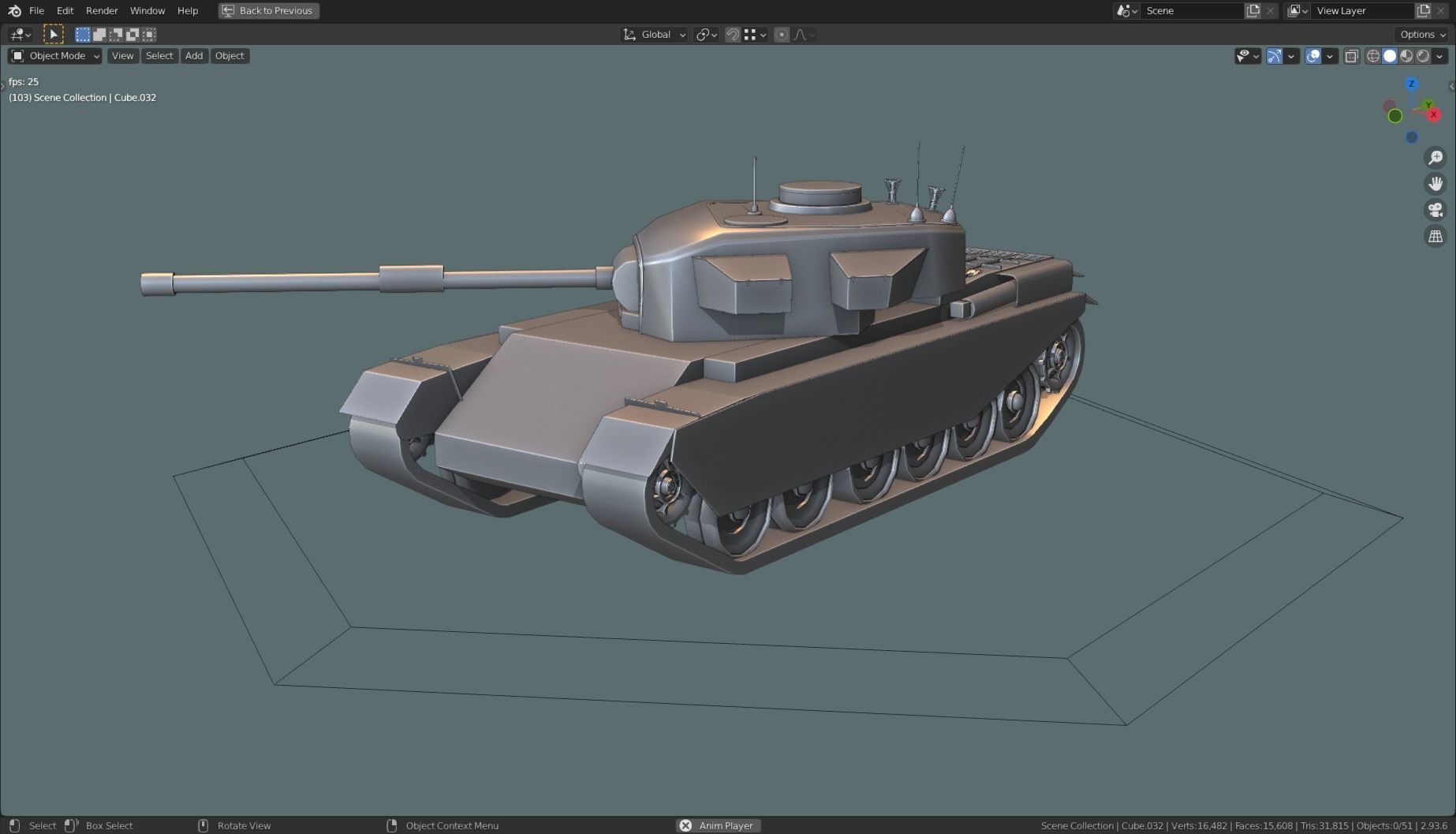Open the scene browse icon dropdown
1456x834 pixels.
coord(1126,11)
